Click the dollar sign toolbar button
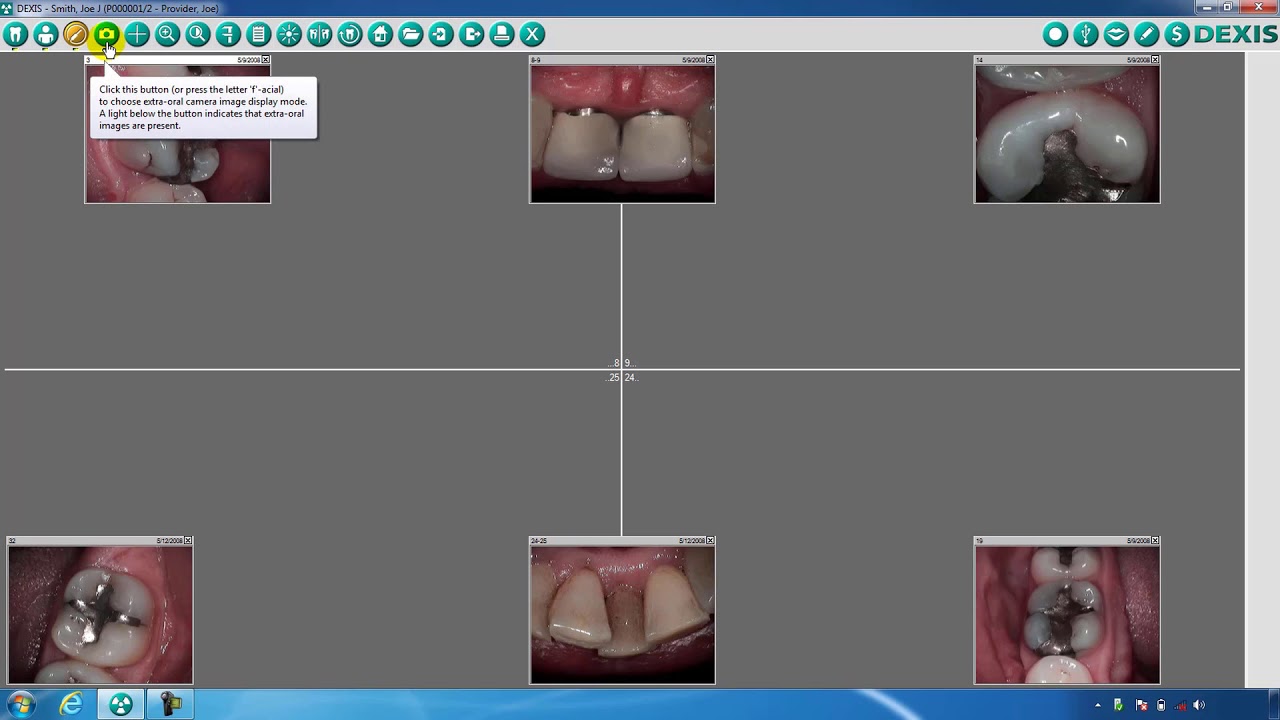Image resolution: width=1280 pixels, height=720 pixels. click(1177, 35)
